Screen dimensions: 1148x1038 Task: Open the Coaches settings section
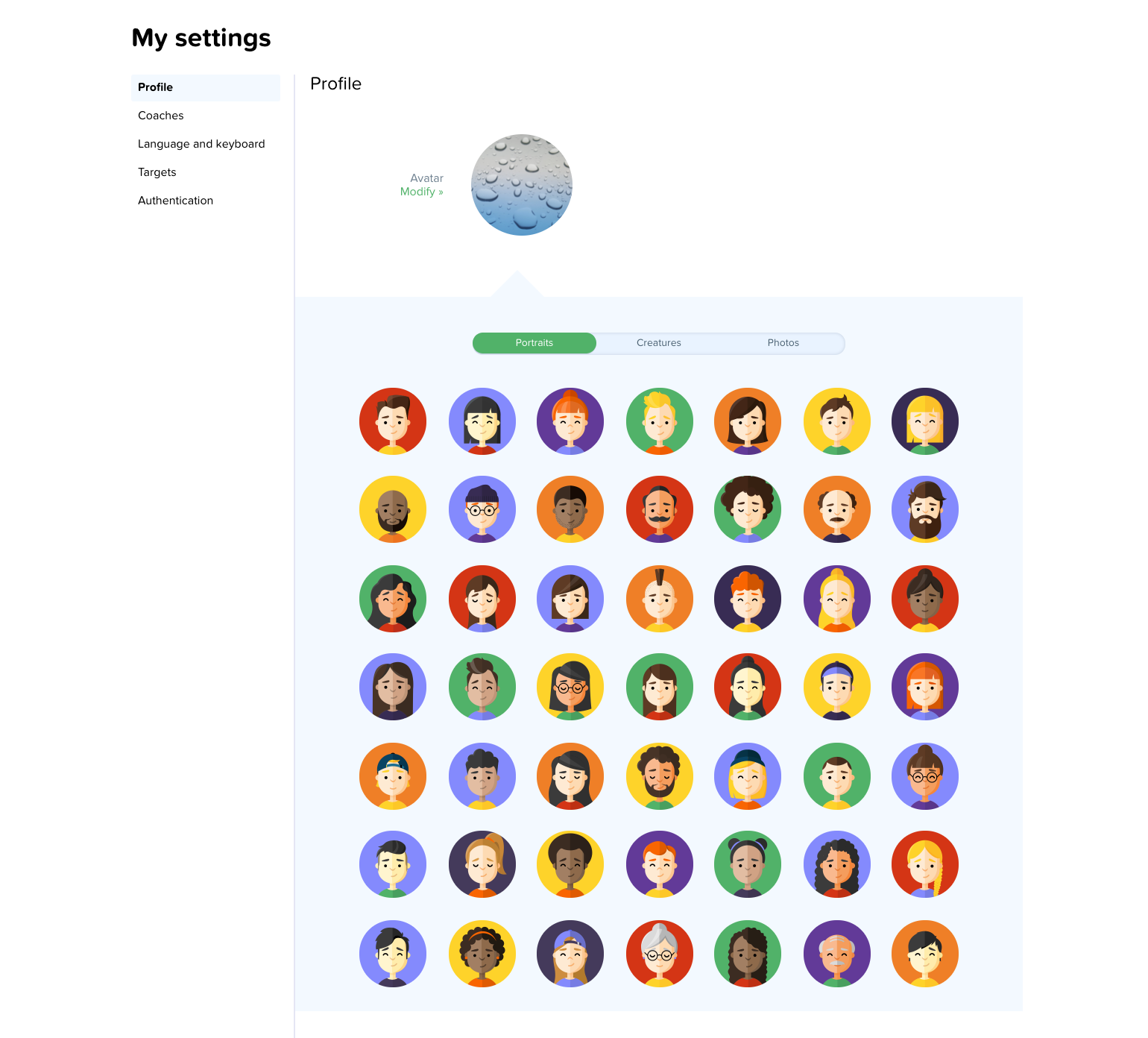pos(160,116)
